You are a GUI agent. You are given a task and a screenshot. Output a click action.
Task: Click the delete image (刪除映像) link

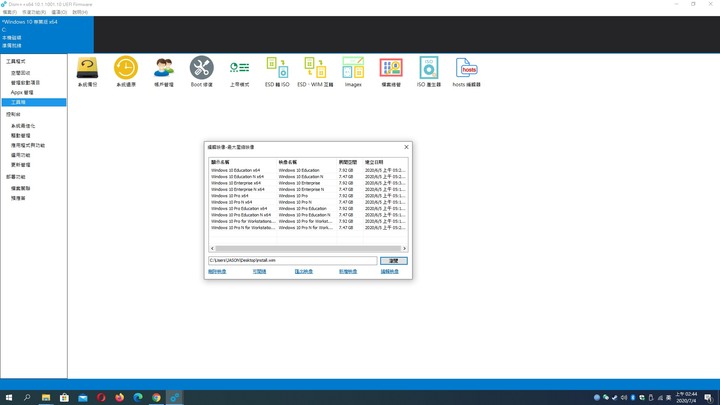point(217,271)
